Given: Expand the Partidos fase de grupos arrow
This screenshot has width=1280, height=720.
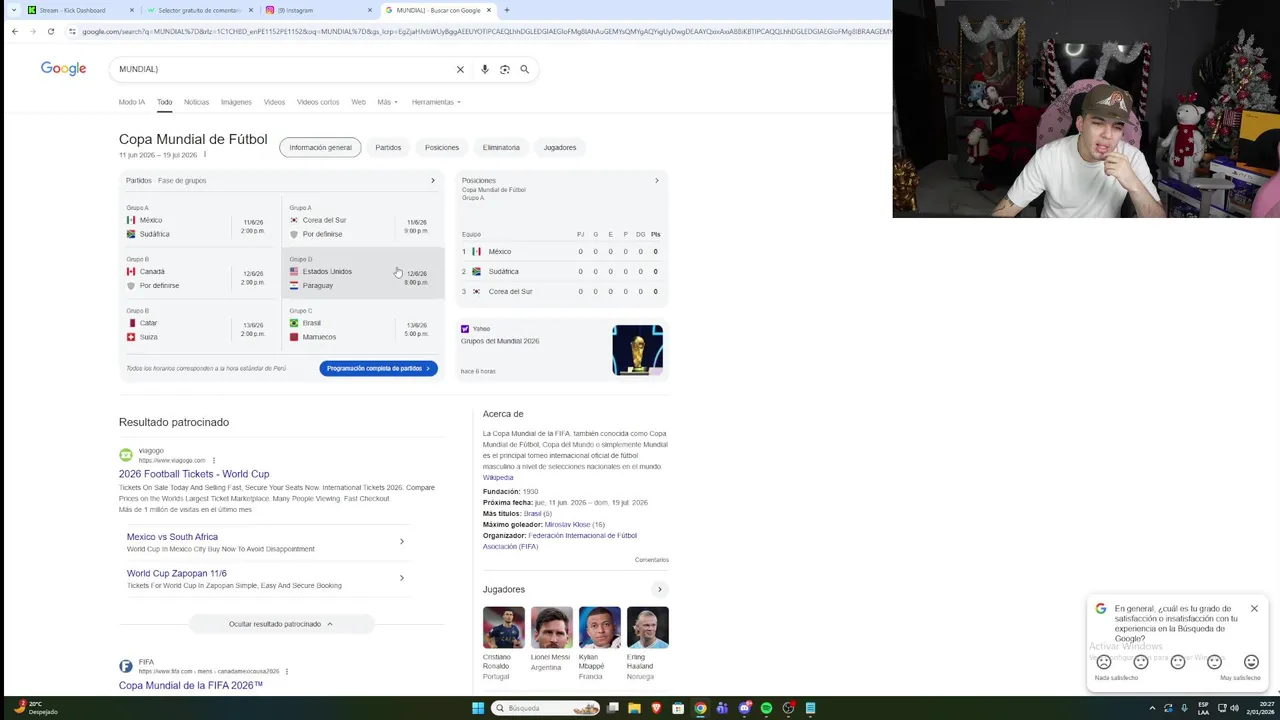Looking at the screenshot, I should pos(433,181).
